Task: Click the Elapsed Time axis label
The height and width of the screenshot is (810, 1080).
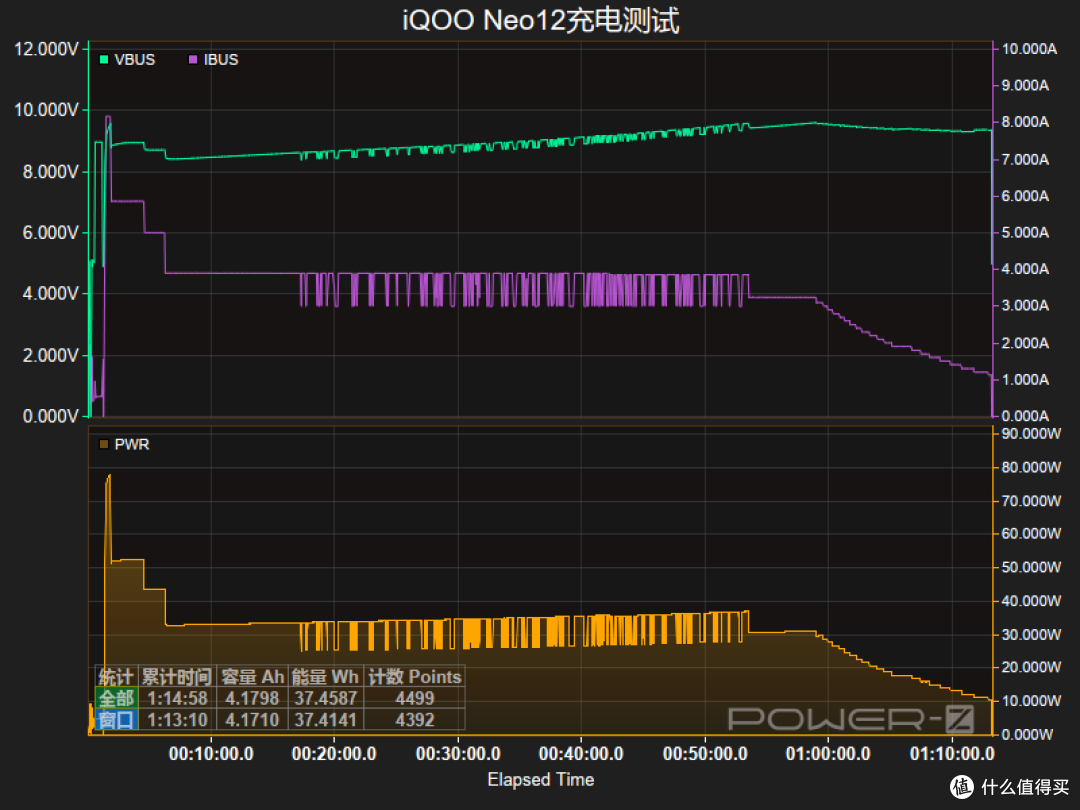Action: coord(541,780)
